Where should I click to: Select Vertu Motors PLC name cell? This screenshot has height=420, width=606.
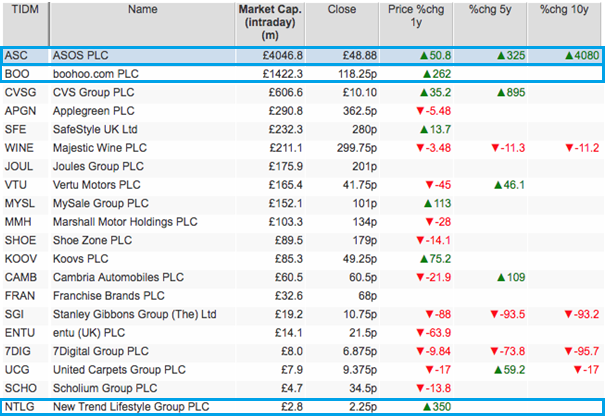[97, 185]
